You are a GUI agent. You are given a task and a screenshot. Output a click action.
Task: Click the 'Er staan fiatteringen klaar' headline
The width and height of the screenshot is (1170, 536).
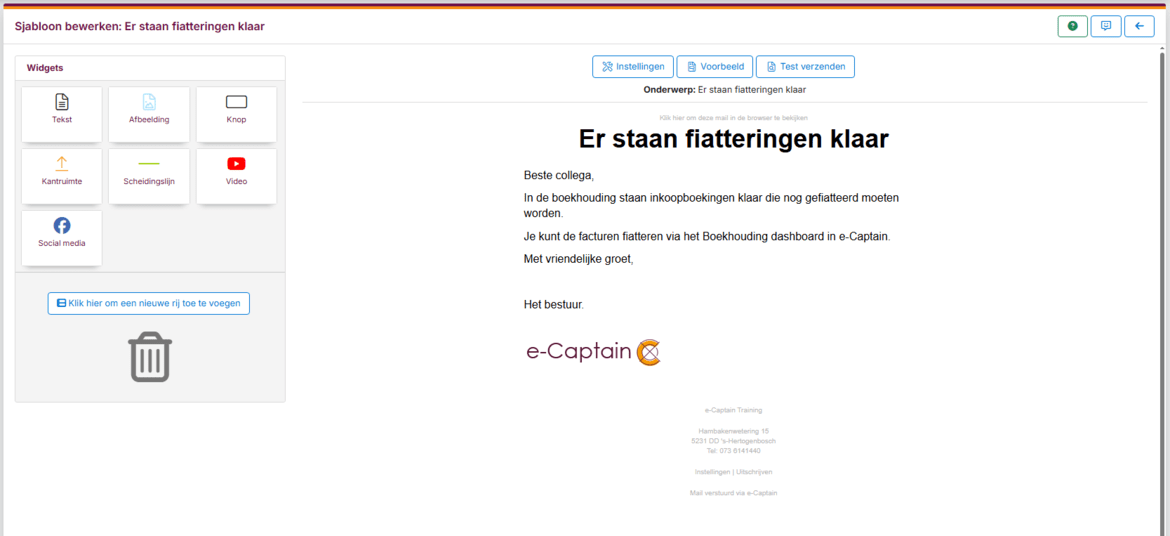(x=733, y=139)
